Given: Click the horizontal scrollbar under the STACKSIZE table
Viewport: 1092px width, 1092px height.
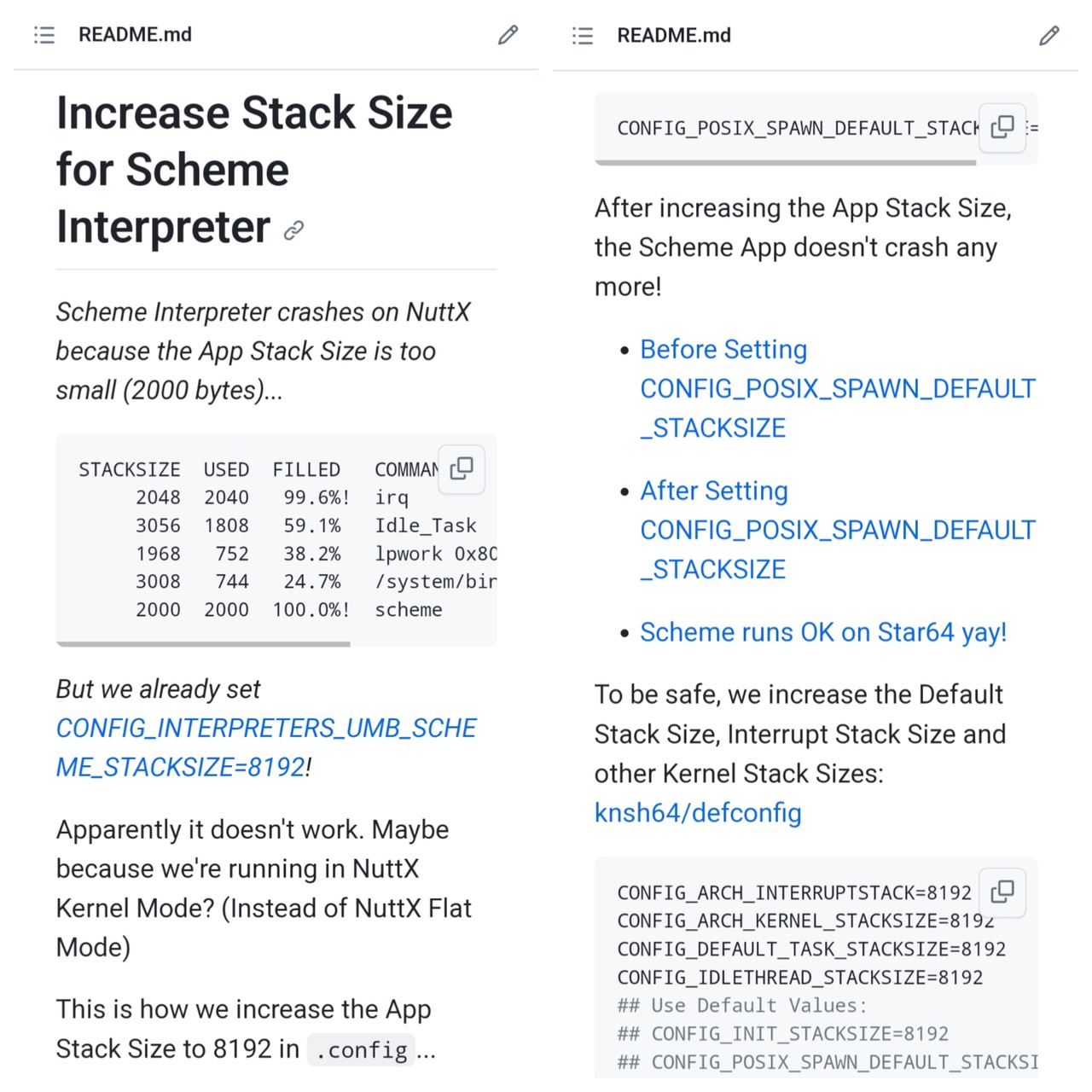Looking at the screenshot, I should 203,644.
